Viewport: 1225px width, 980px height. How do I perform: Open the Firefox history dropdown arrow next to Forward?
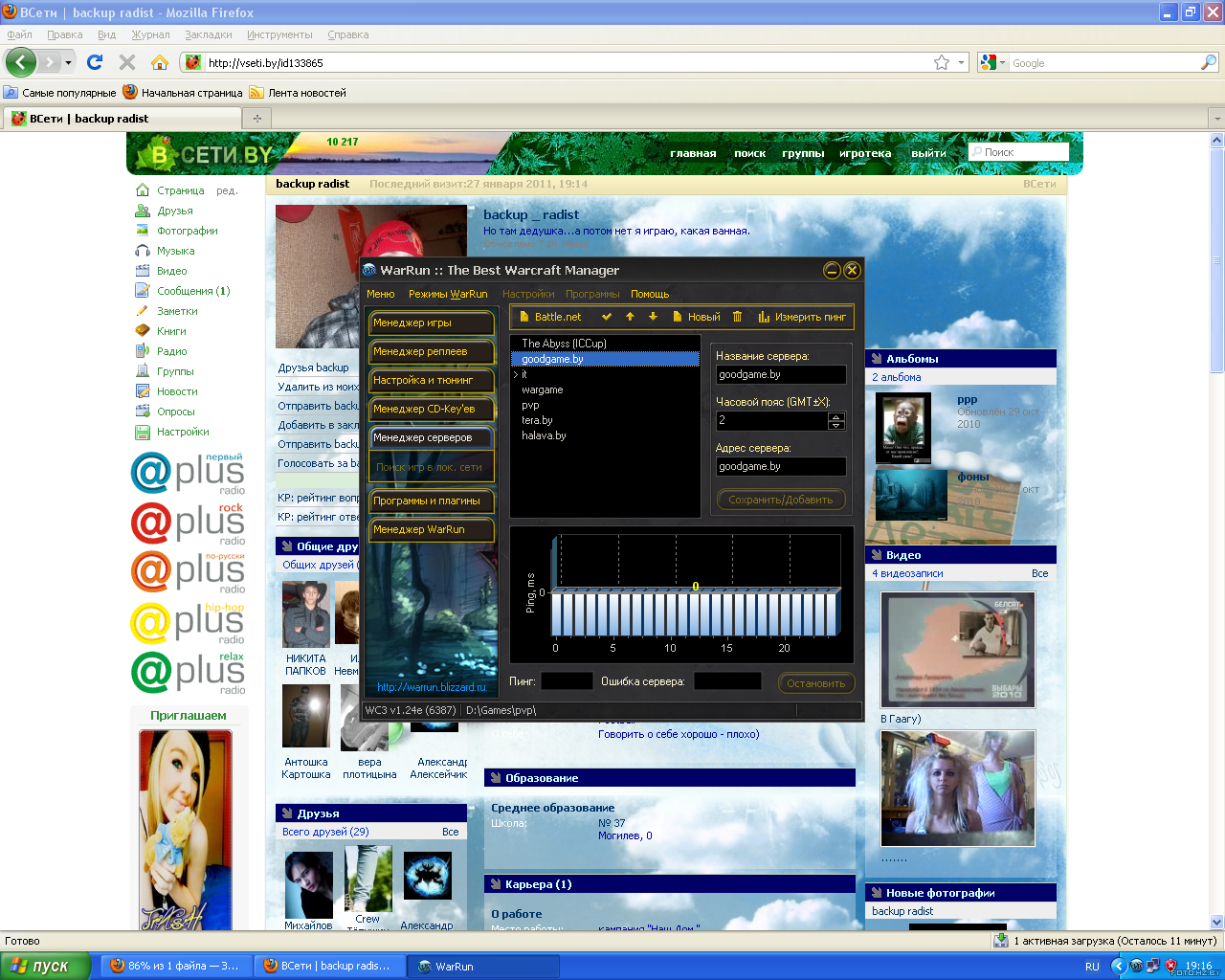68,62
